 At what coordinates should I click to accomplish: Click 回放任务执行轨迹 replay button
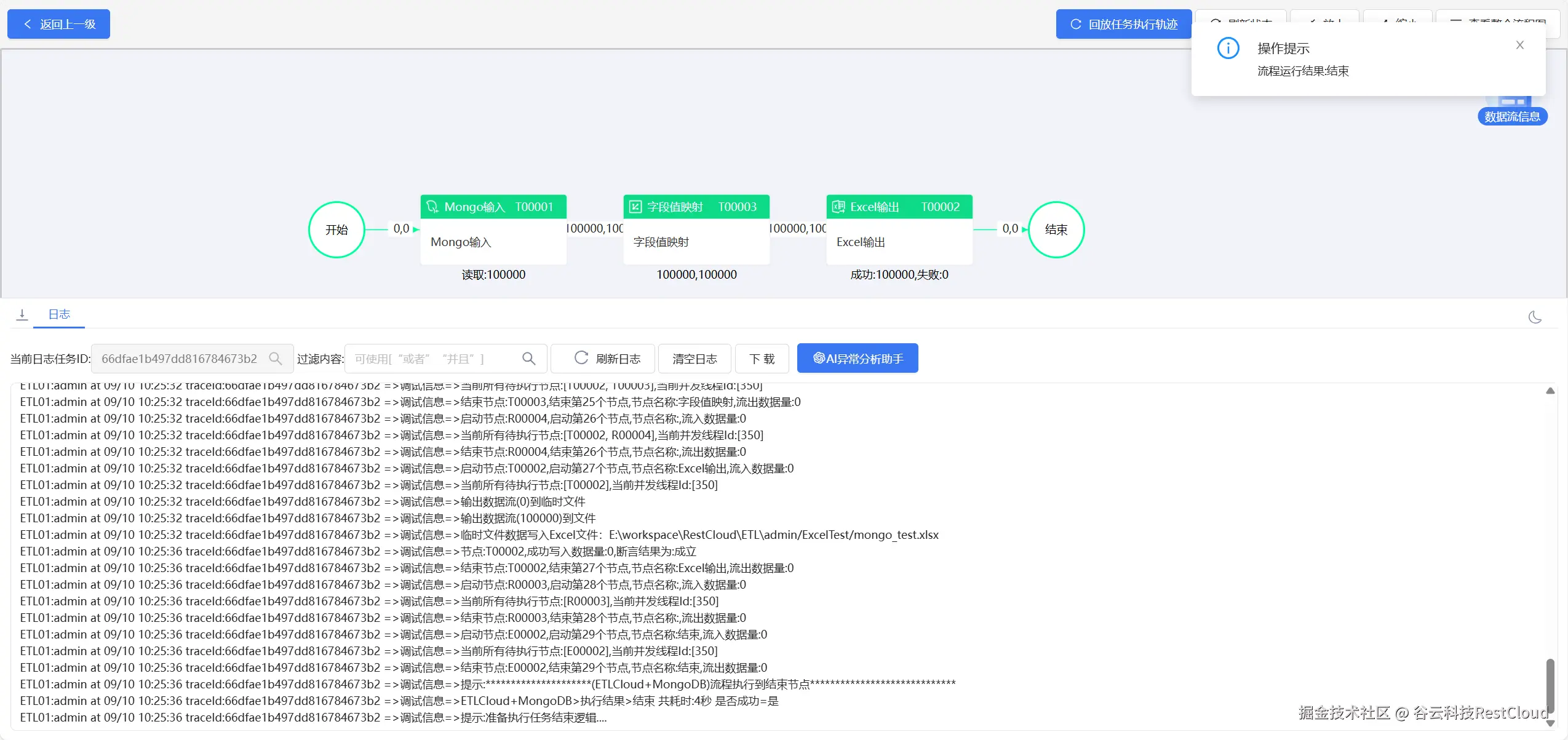[1124, 24]
